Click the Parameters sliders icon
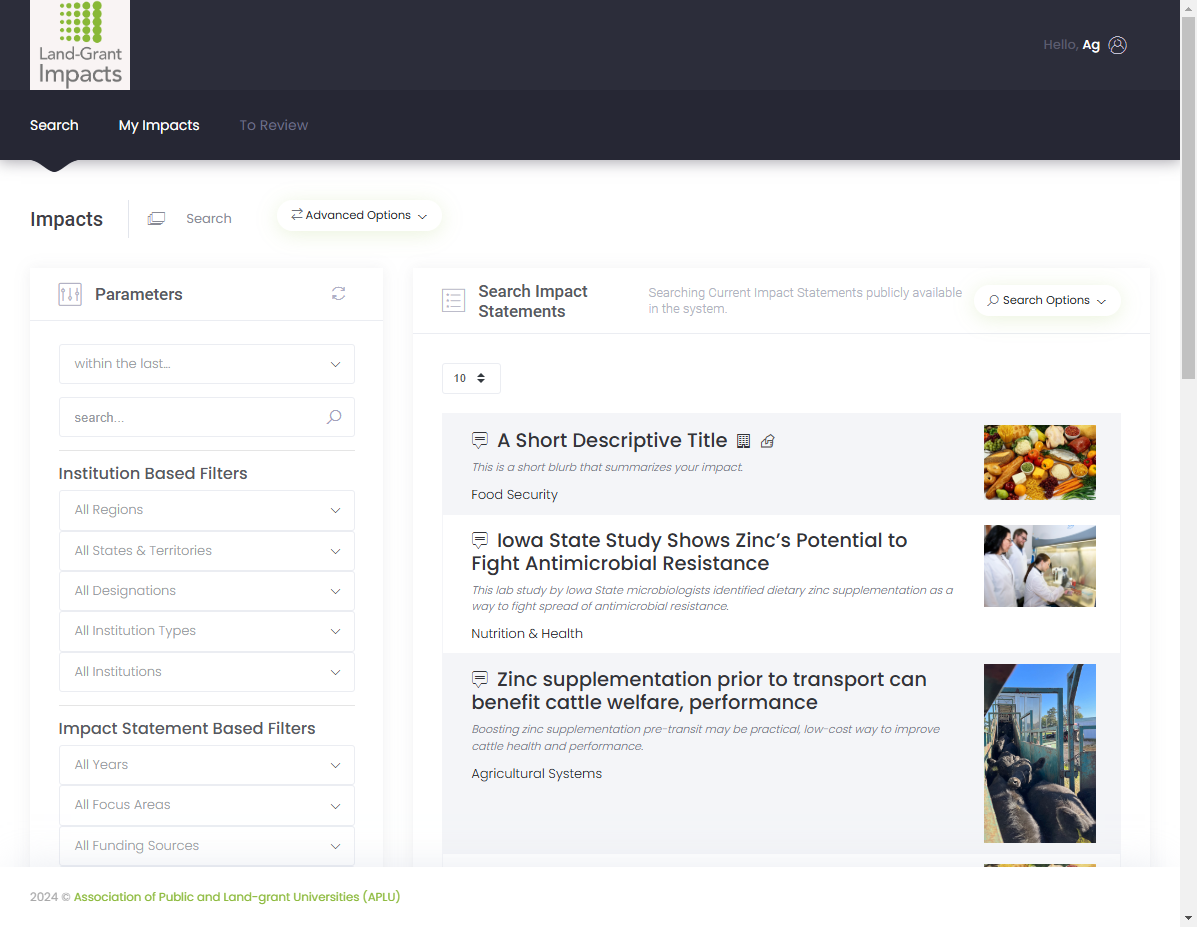 70,294
